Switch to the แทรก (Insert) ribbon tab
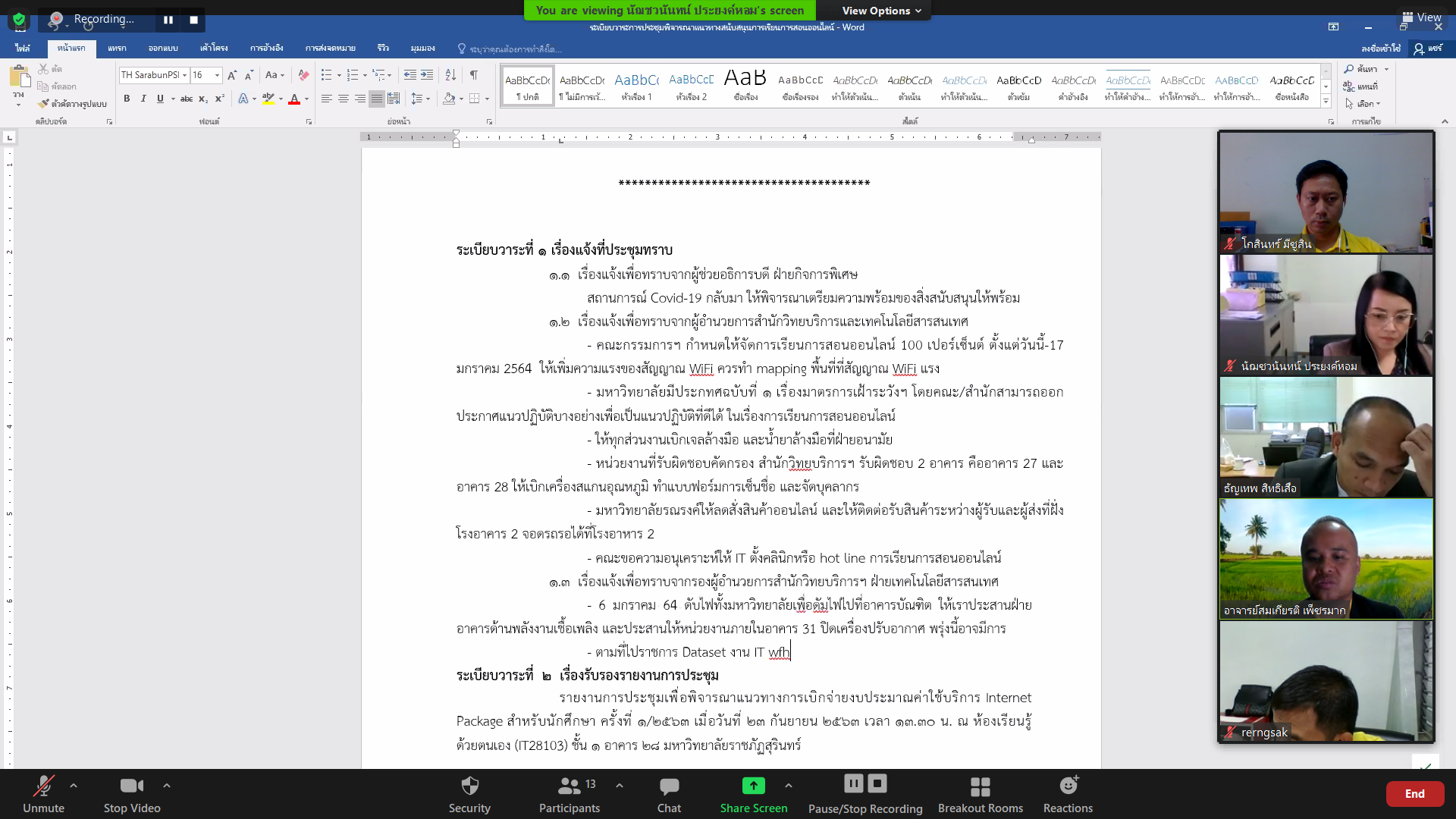The image size is (1456, 819). click(x=117, y=48)
